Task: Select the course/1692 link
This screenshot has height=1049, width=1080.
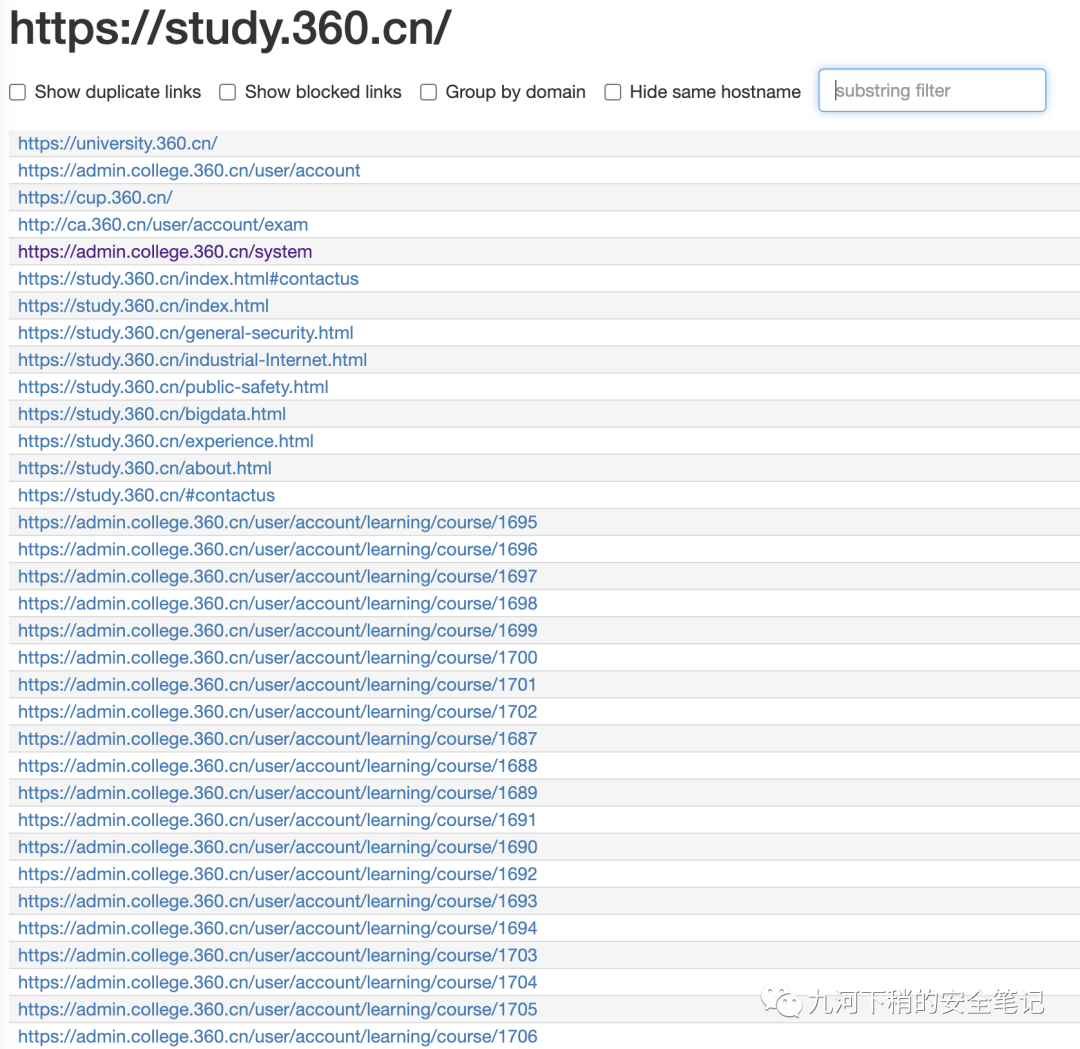Action: pyautogui.click(x=278, y=874)
